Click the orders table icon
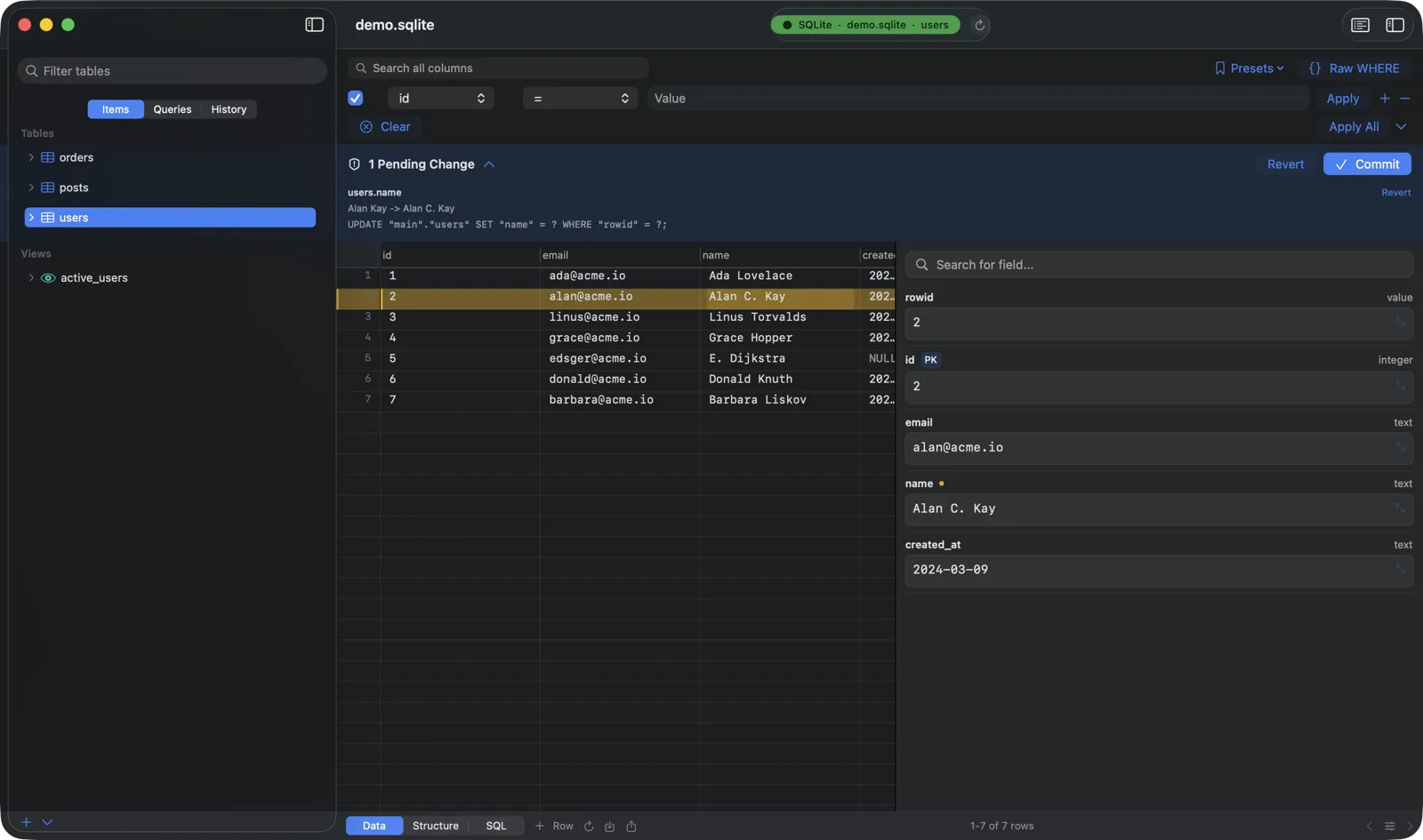1423x840 pixels. (48, 157)
